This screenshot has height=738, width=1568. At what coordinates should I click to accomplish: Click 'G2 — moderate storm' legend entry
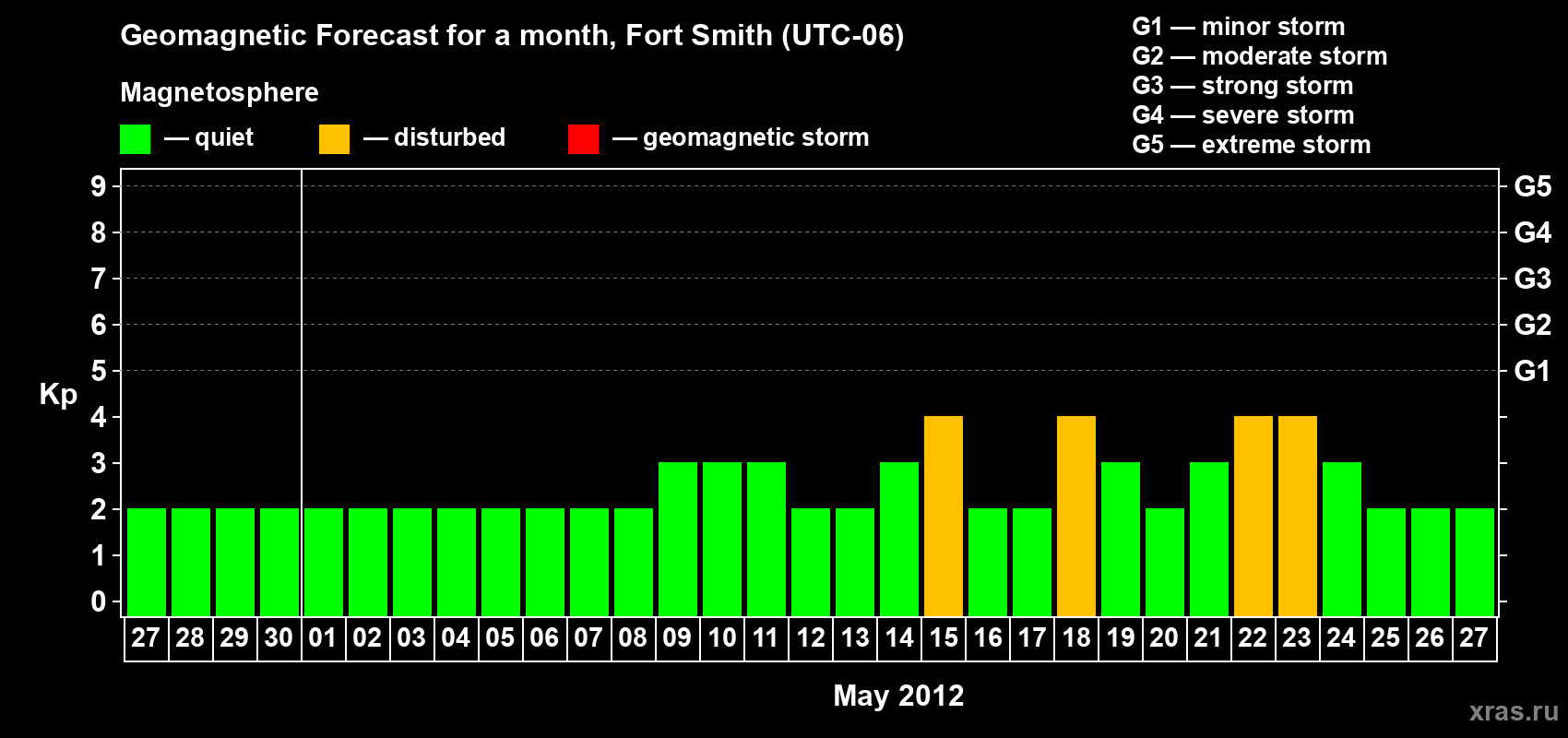(x=1260, y=56)
